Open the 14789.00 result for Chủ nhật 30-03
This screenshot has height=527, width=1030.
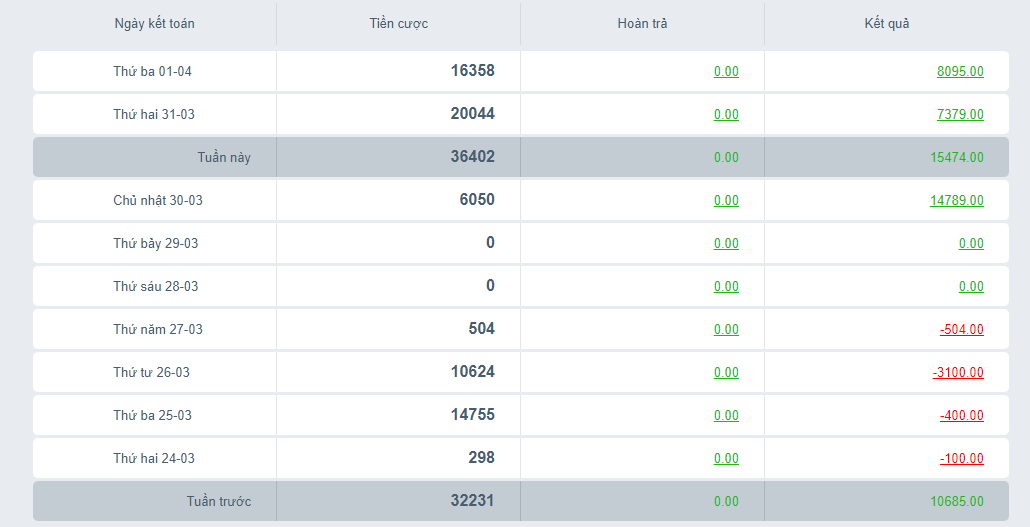click(956, 201)
